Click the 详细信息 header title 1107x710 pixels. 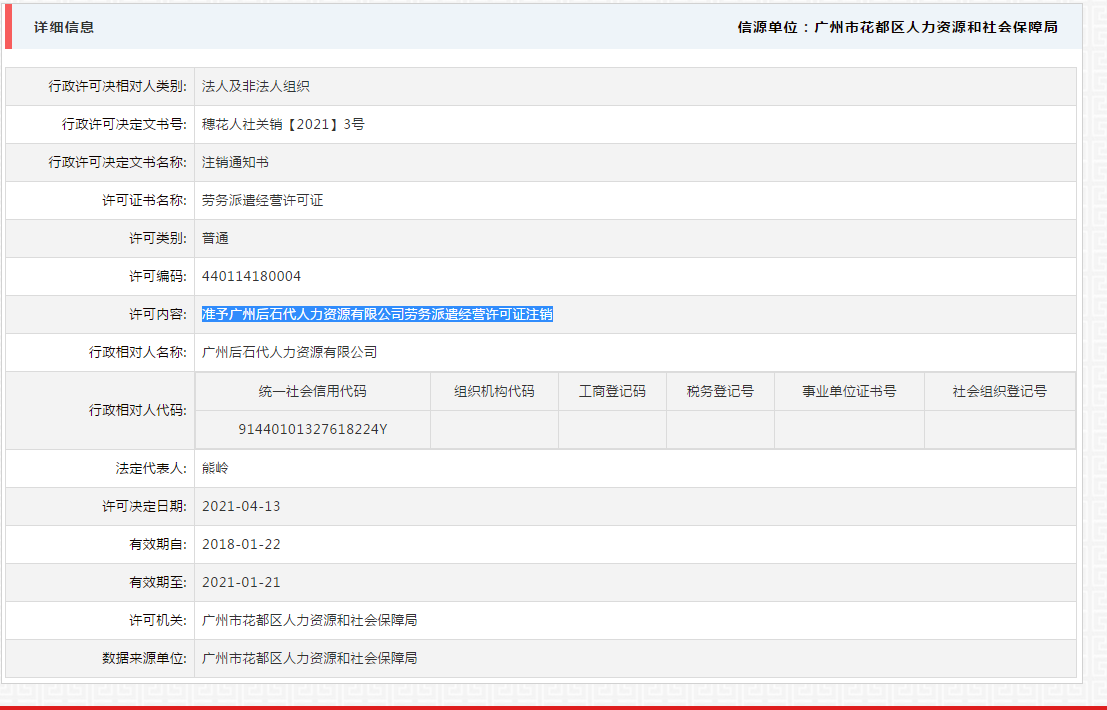[x=64, y=28]
